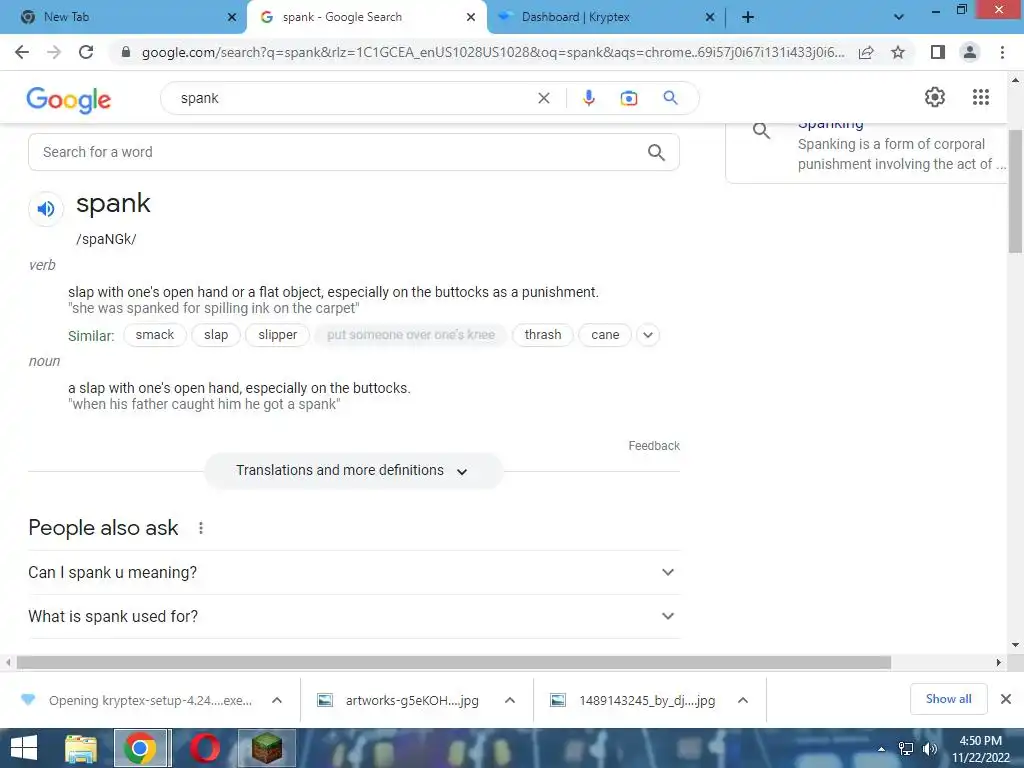Click the forward navigation arrow
The width and height of the screenshot is (1024, 768).
(x=54, y=52)
